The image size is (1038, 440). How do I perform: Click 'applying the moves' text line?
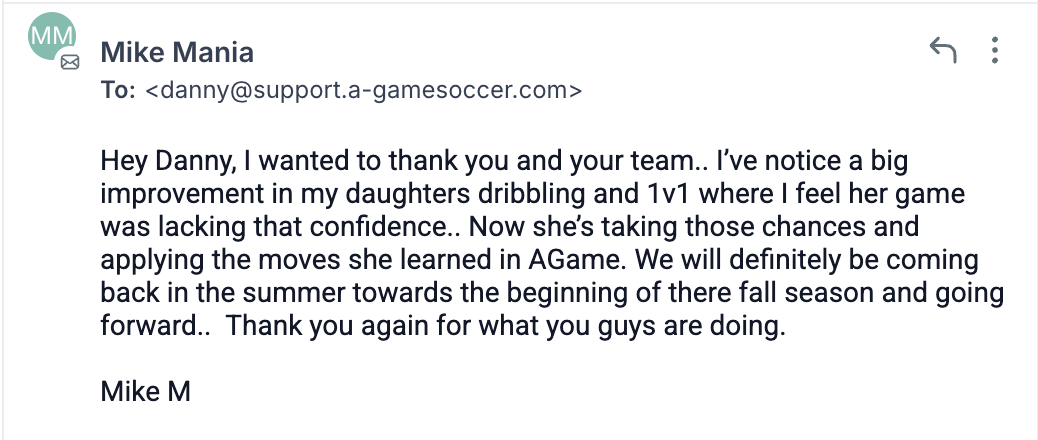pyautogui.click(x=220, y=261)
